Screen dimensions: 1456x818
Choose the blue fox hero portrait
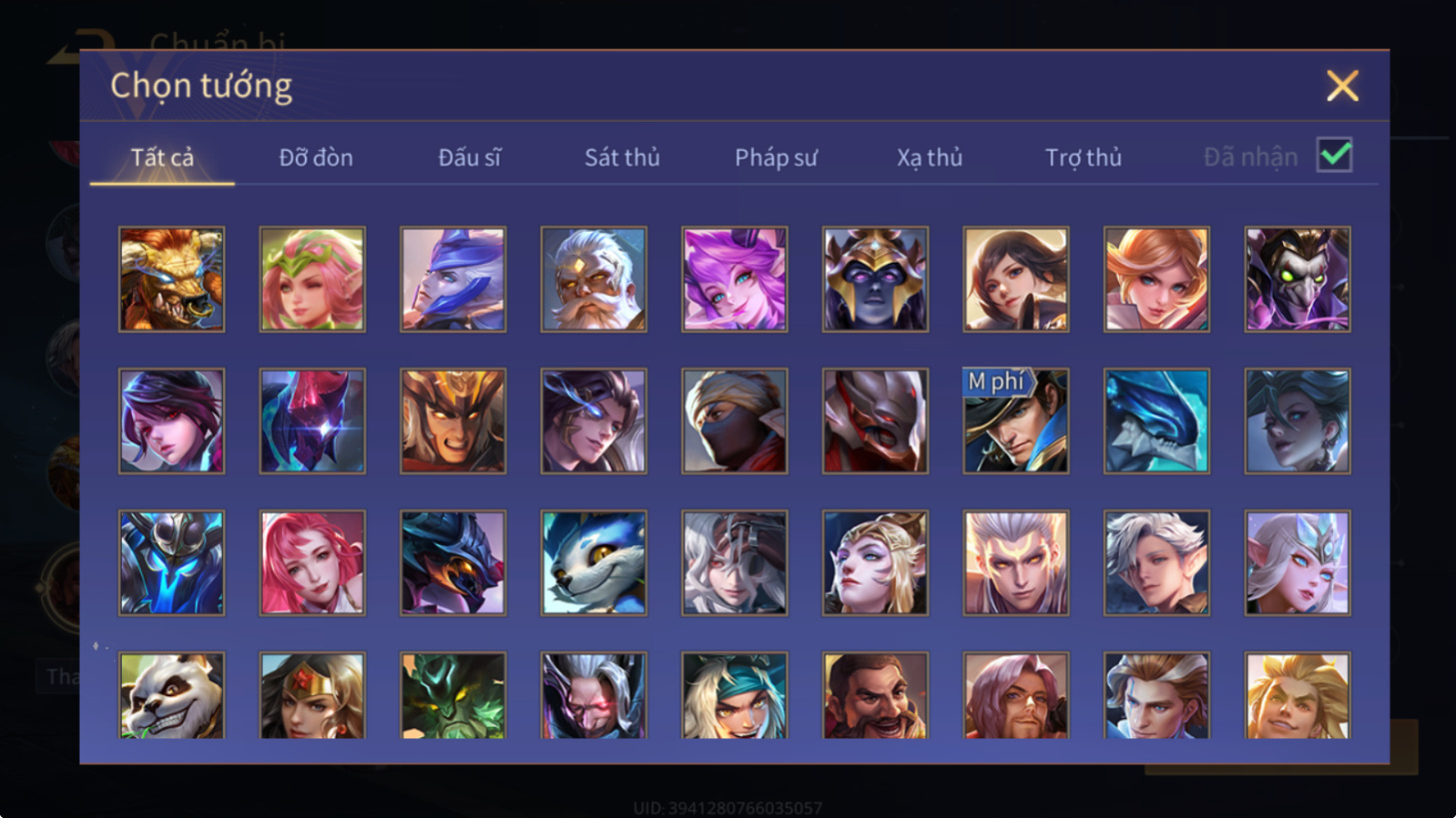pyautogui.click(x=594, y=562)
